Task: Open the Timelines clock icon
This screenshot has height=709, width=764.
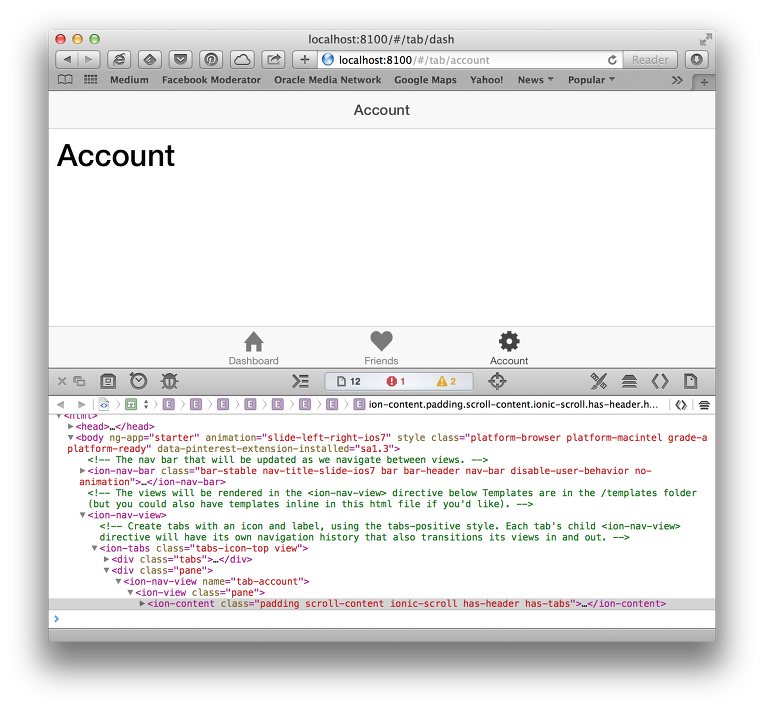Action: (x=138, y=381)
